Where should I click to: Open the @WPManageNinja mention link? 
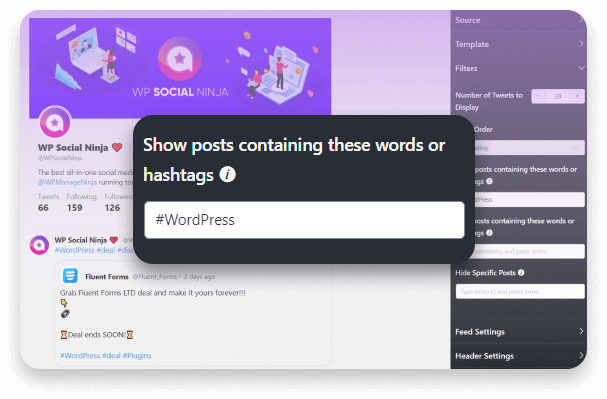click(67, 182)
